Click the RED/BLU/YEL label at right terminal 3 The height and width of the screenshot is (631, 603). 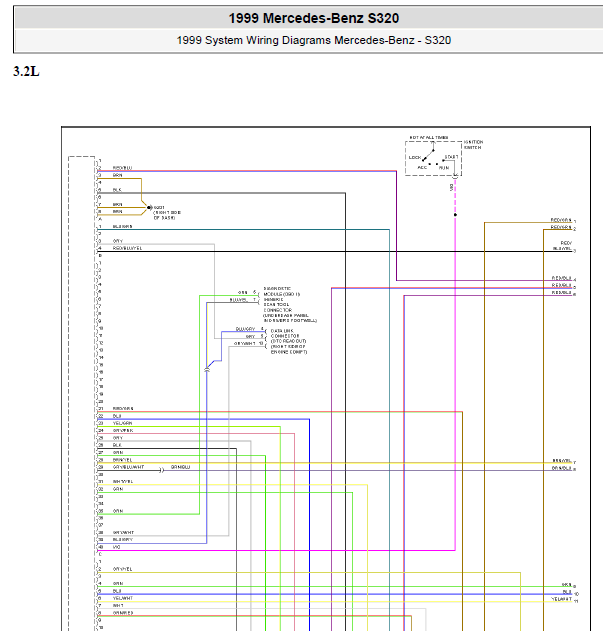(562, 246)
